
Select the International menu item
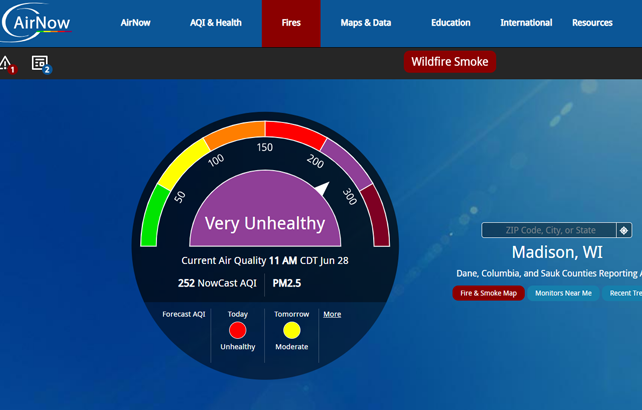(x=526, y=23)
